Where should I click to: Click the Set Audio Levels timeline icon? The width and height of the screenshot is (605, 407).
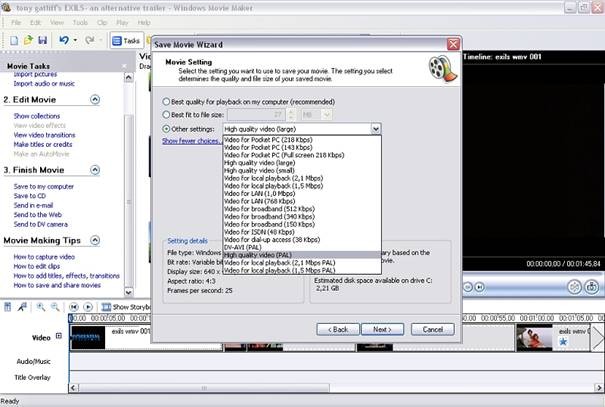tap(8, 307)
